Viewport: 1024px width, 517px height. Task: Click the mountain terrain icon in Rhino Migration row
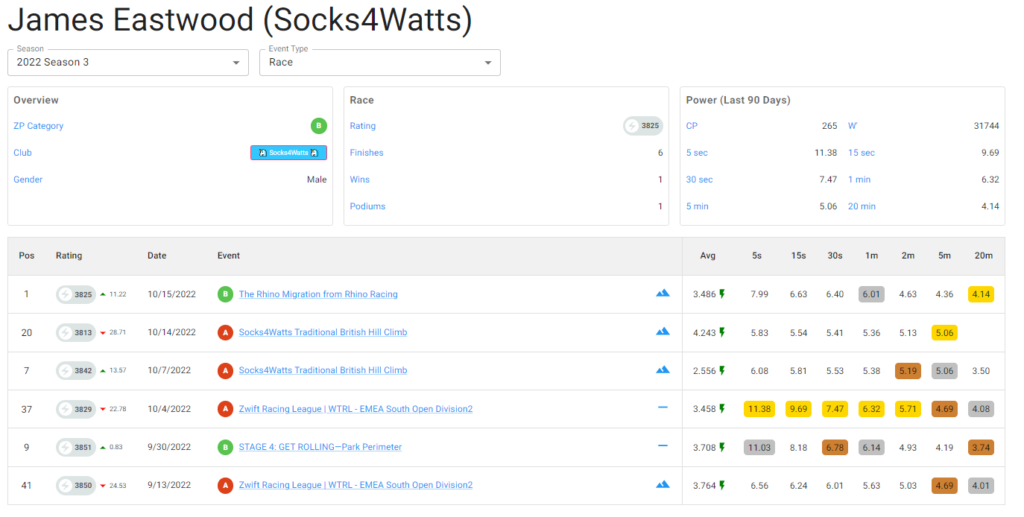click(662, 294)
